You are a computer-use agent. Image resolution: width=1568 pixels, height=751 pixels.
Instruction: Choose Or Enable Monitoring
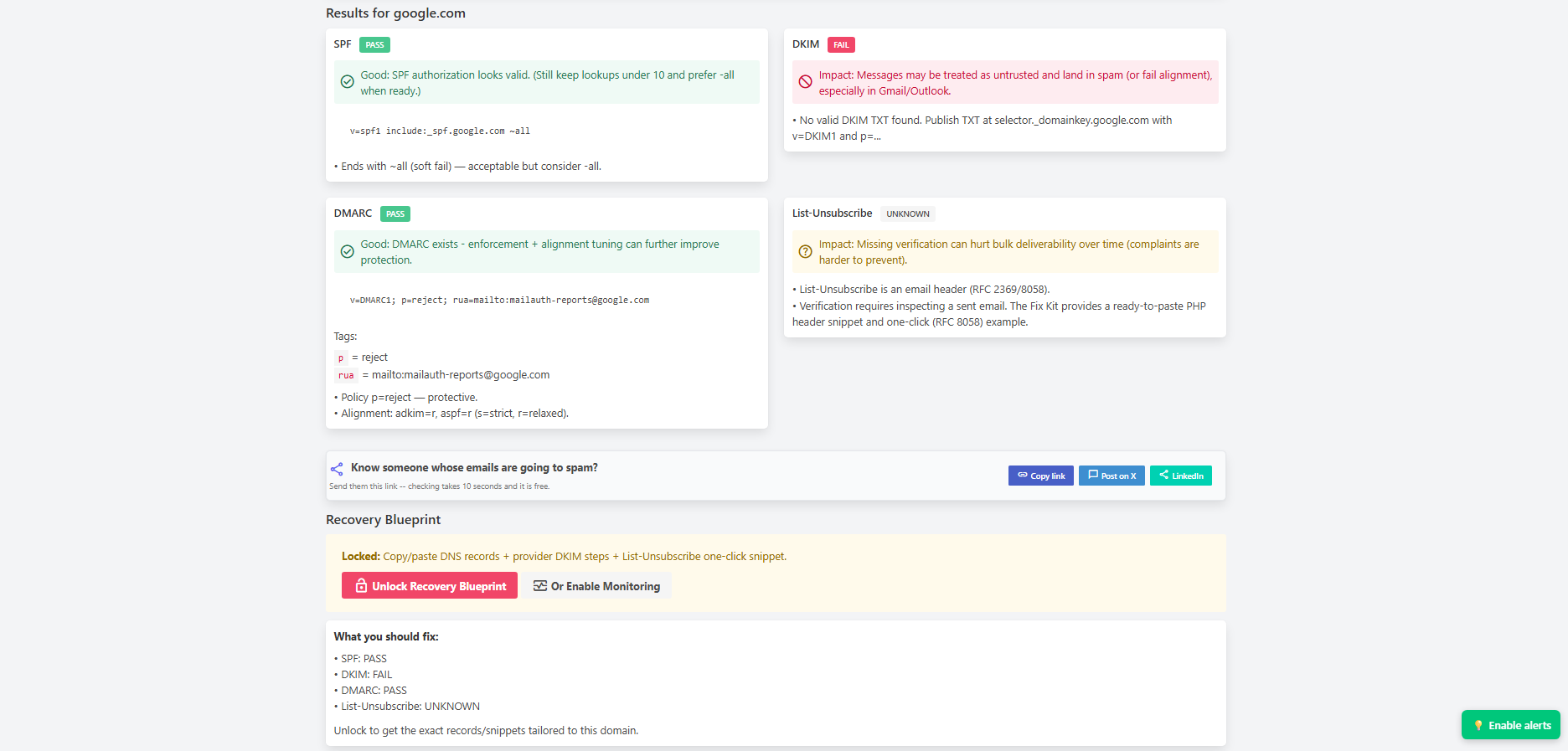tap(597, 586)
